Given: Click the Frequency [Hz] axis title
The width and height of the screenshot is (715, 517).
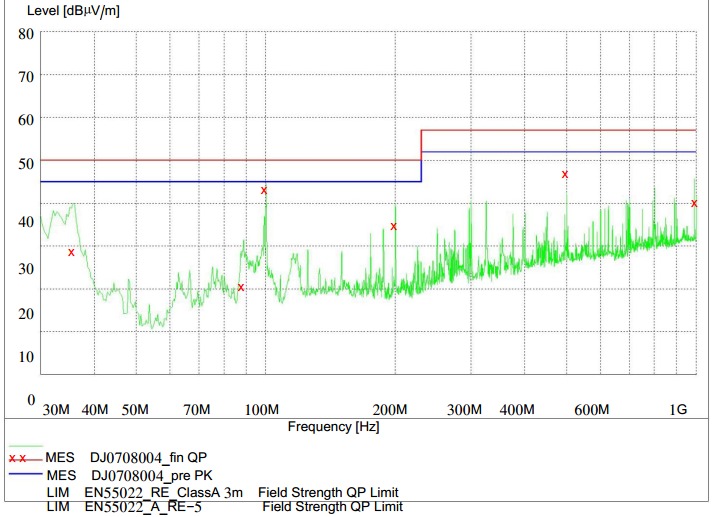Looking at the screenshot, I should 333,426.
